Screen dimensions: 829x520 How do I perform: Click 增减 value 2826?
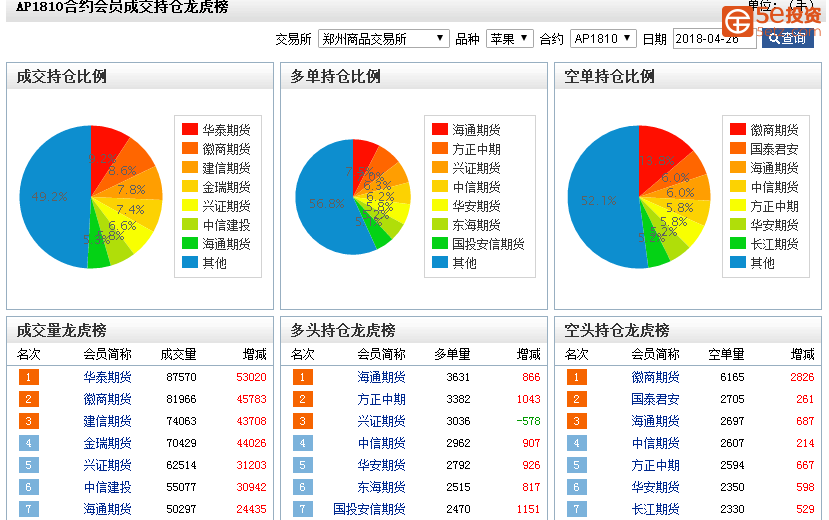[802, 377]
